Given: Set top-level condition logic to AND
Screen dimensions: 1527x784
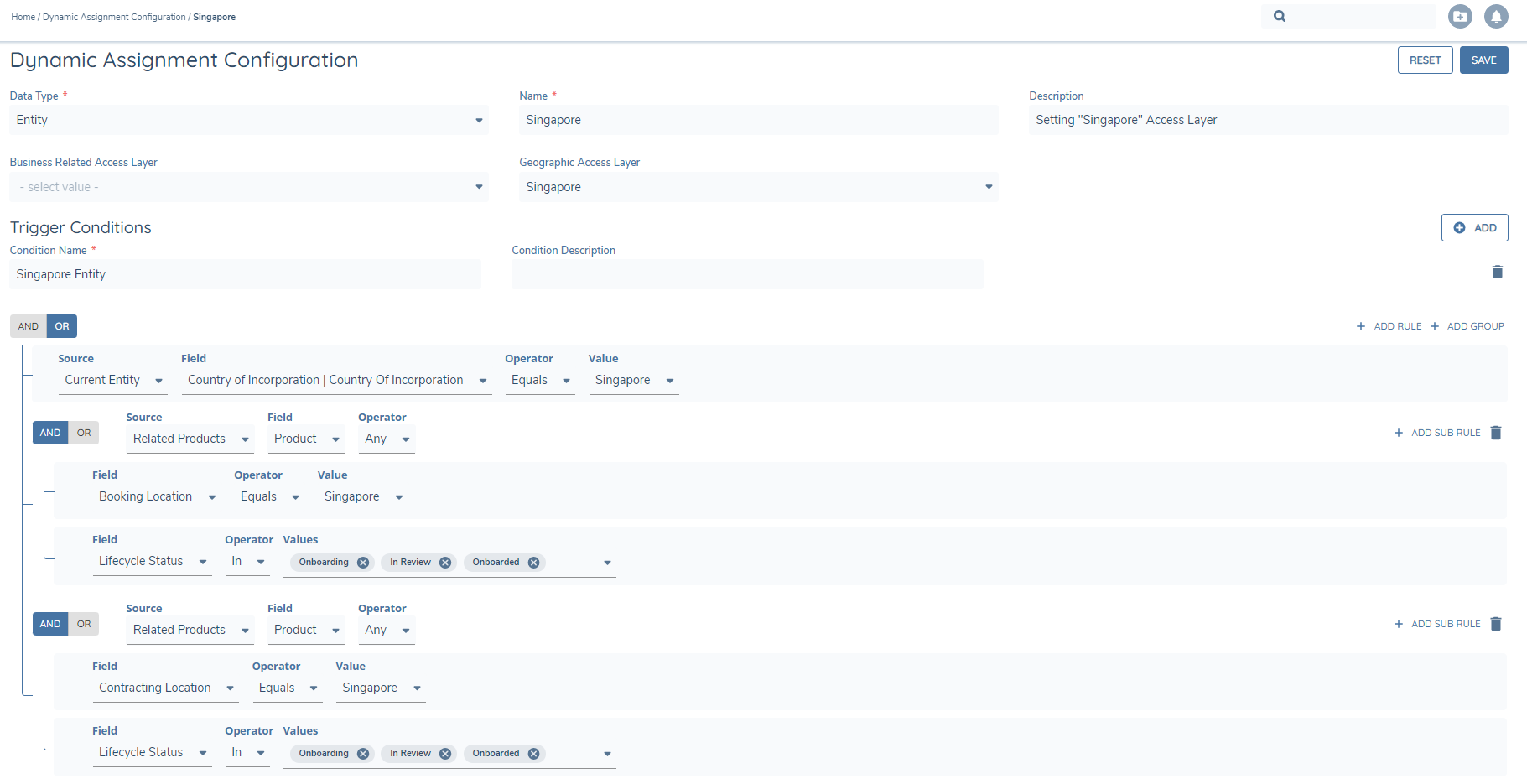Looking at the screenshot, I should [x=29, y=326].
